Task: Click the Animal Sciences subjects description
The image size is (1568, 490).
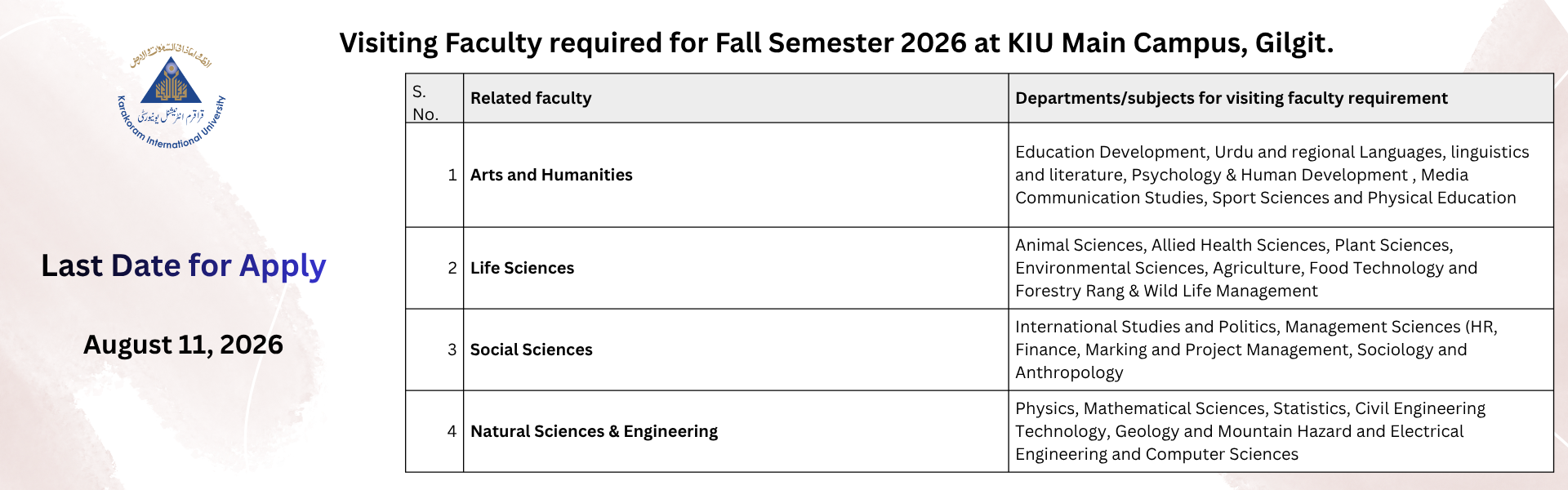Action: (x=1246, y=268)
